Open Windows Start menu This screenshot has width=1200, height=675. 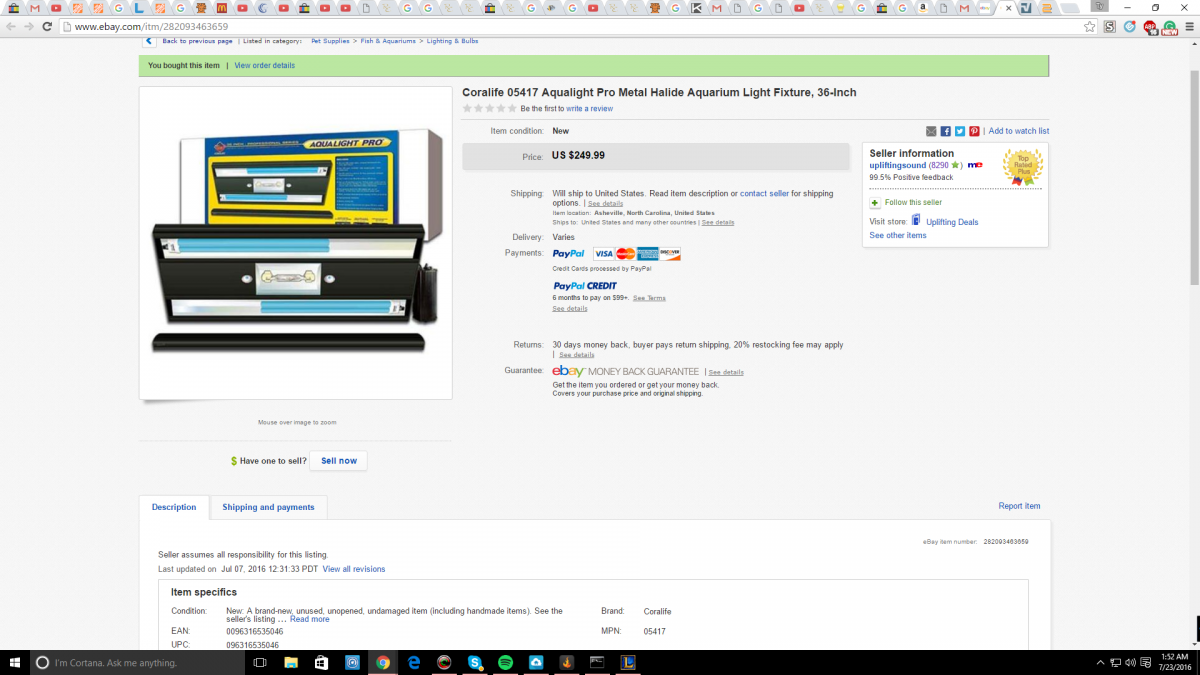[15, 662]
